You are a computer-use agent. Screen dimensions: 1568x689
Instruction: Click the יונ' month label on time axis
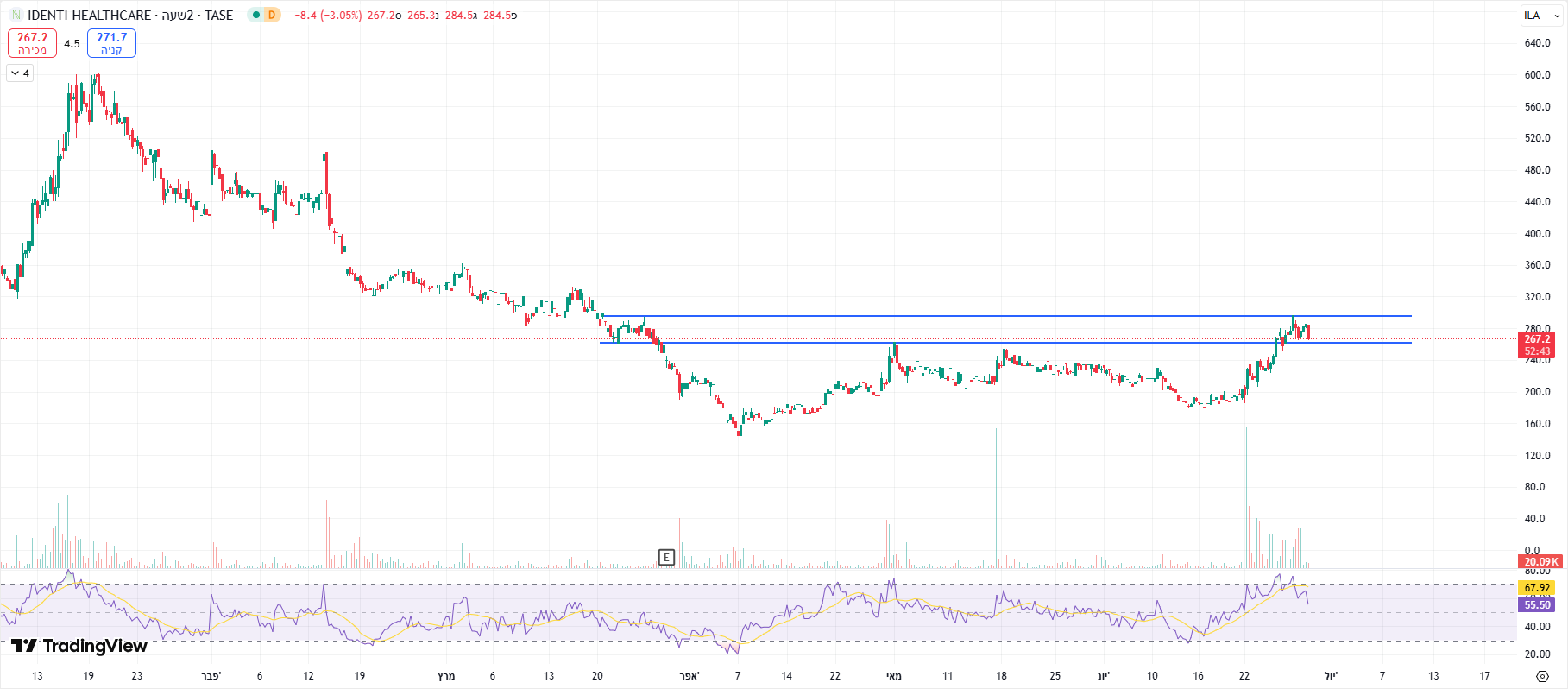point(1103,676)
